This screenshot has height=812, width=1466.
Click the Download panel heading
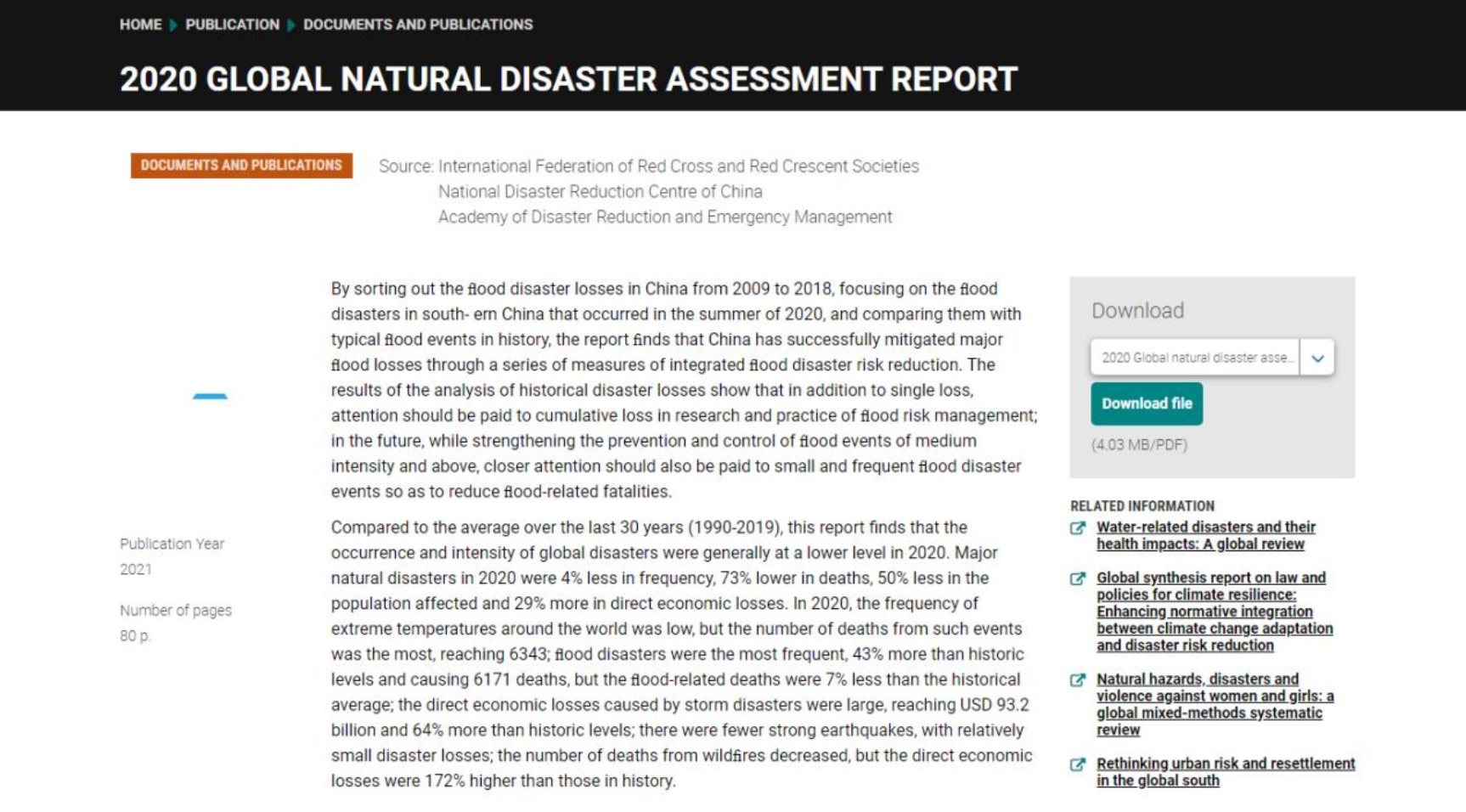tap(1137, 311)
